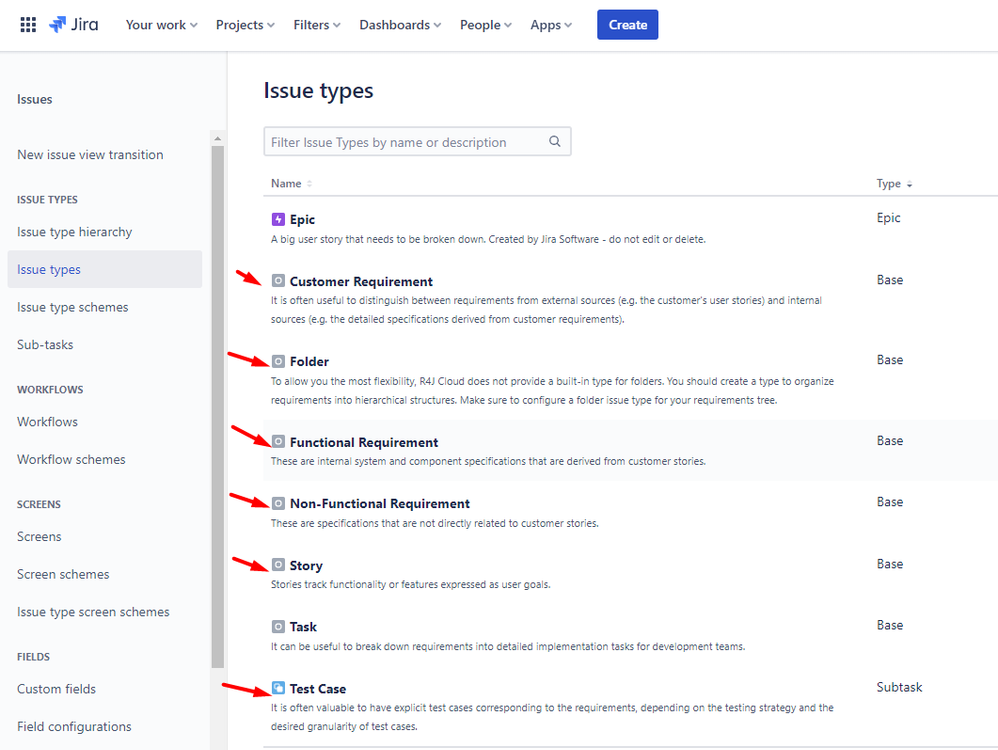The height and width of the screenshot is (750, 998).
Task: Open the Projects dropdown
Action: pos(245,25)
